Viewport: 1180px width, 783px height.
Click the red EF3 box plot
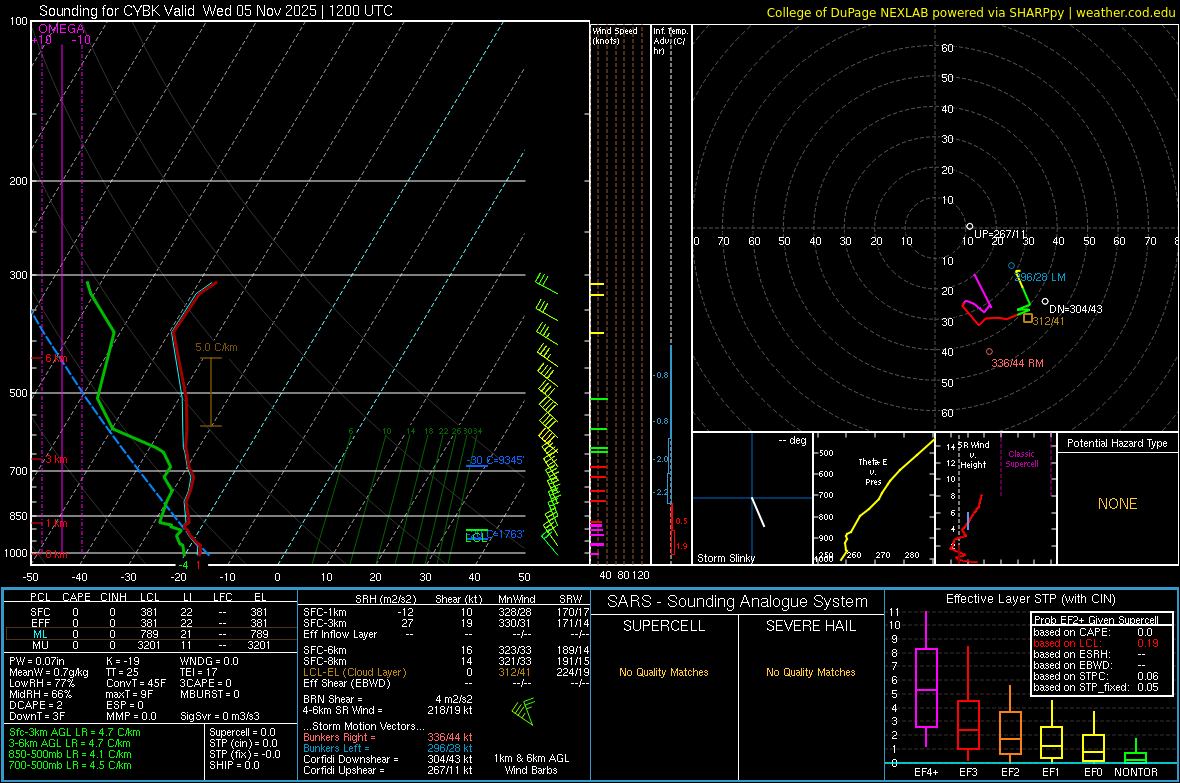(968, 704)
